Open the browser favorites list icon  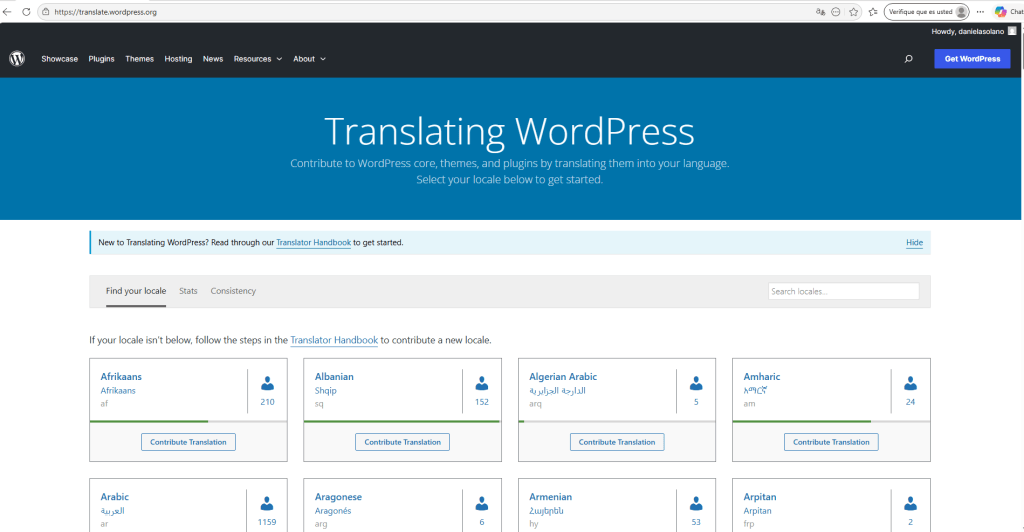tap(872, 12)
